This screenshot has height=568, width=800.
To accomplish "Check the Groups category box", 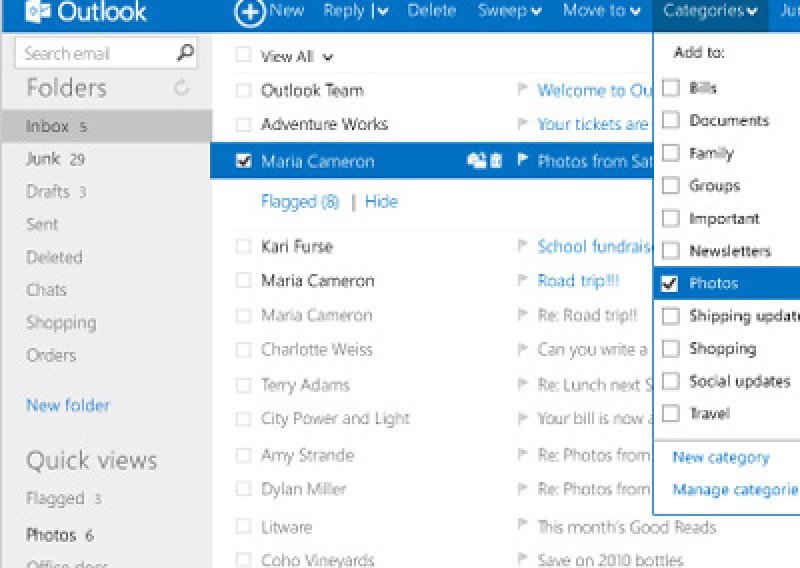I will click(670, 185).
